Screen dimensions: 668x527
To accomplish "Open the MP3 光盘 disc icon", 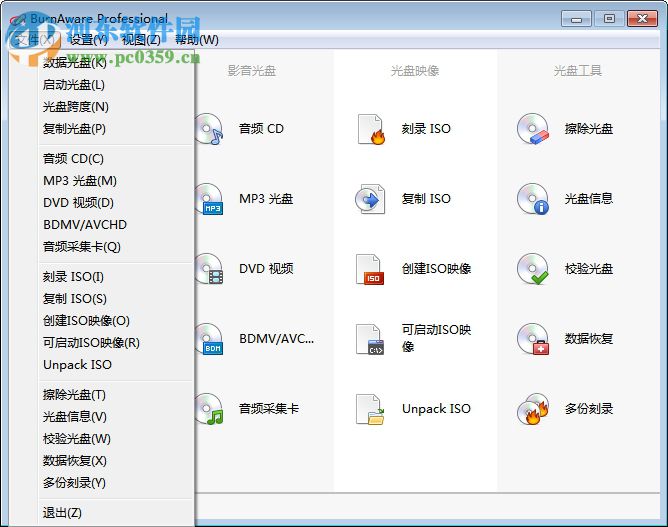I will click(x=209, y=199).
